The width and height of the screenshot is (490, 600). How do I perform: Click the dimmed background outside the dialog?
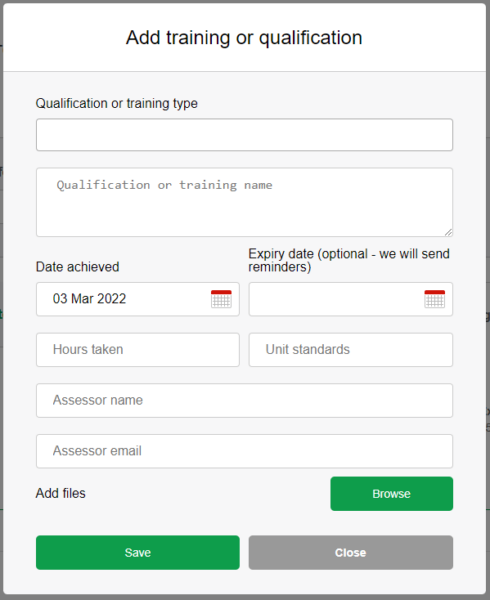tap(488, 268)
